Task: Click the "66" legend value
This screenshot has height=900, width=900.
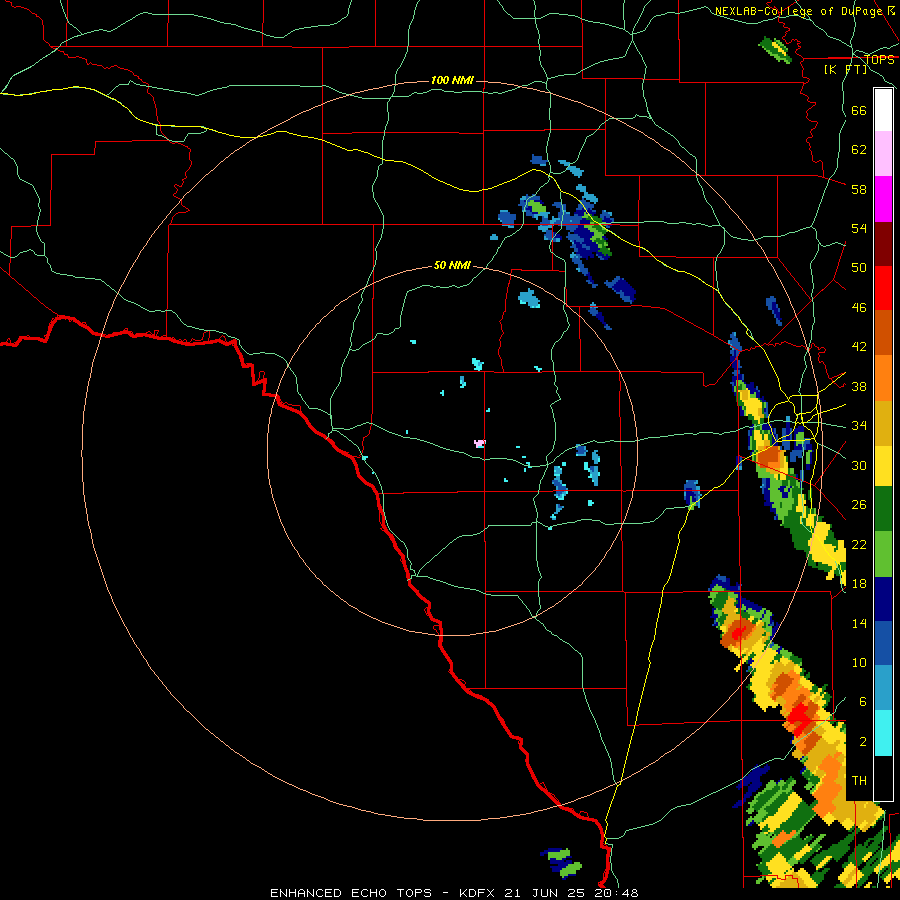Action: pos(859,110)
